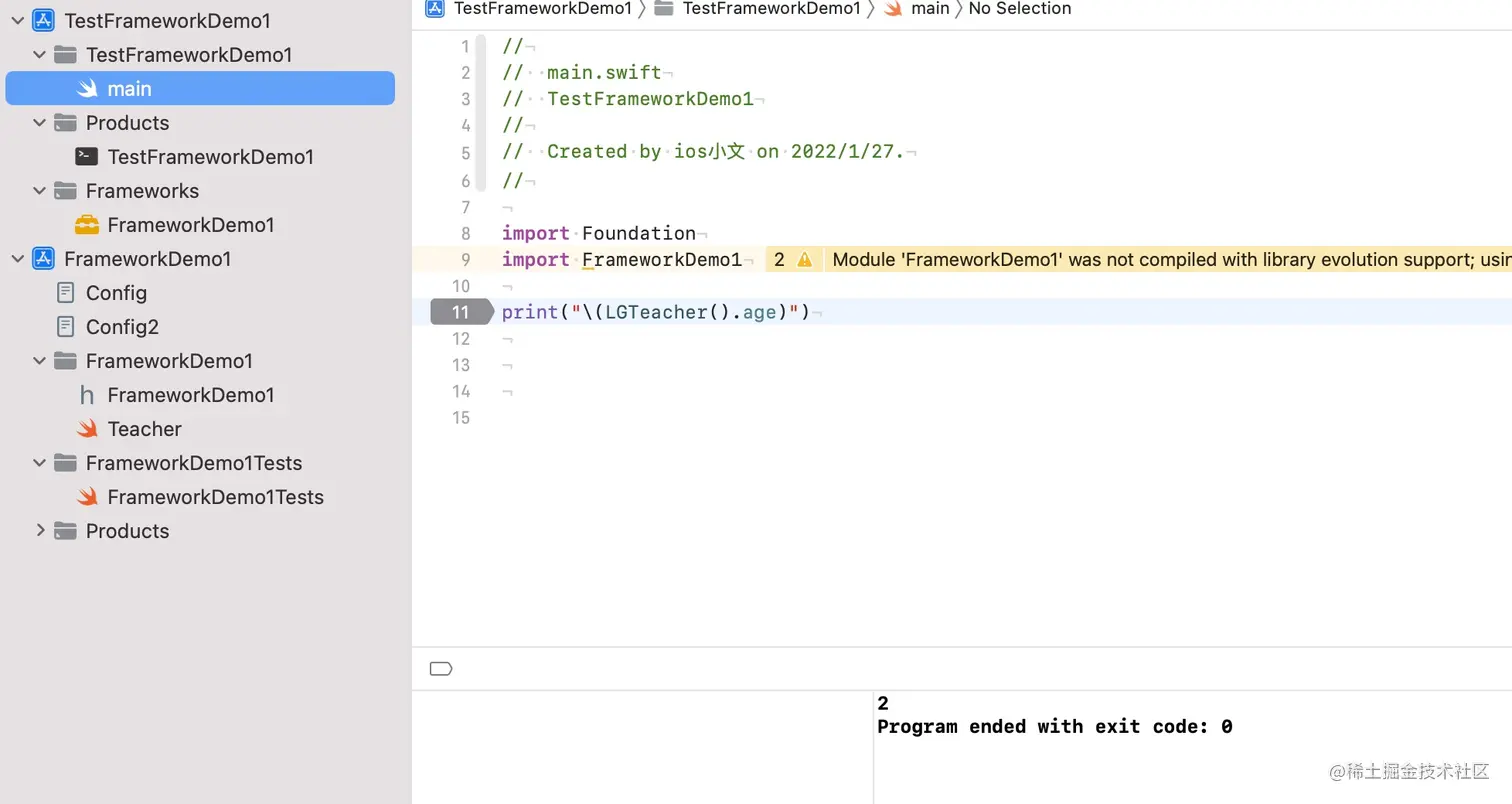Click the breakpoint marker on line 11

pyautogui.click(x=464, y=312)
